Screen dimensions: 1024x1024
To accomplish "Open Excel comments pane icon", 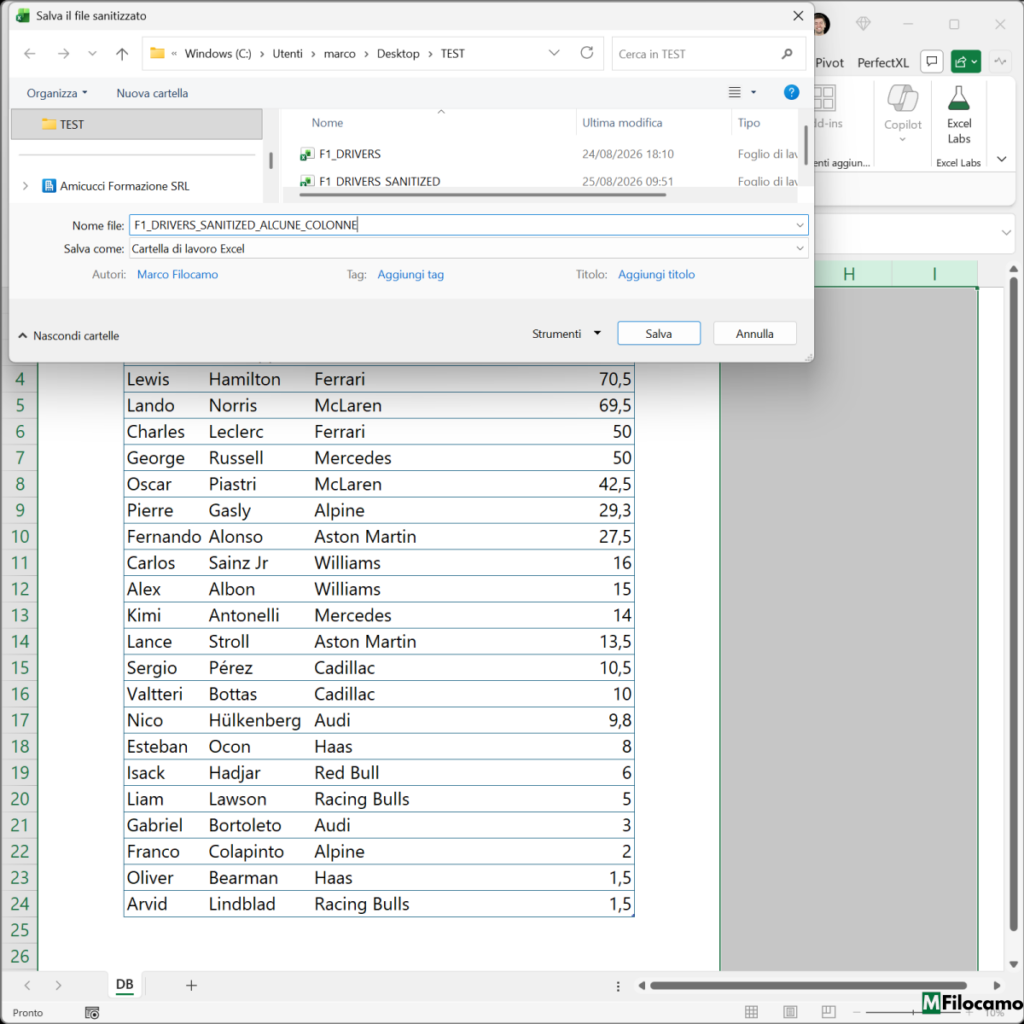I will 932,61.
